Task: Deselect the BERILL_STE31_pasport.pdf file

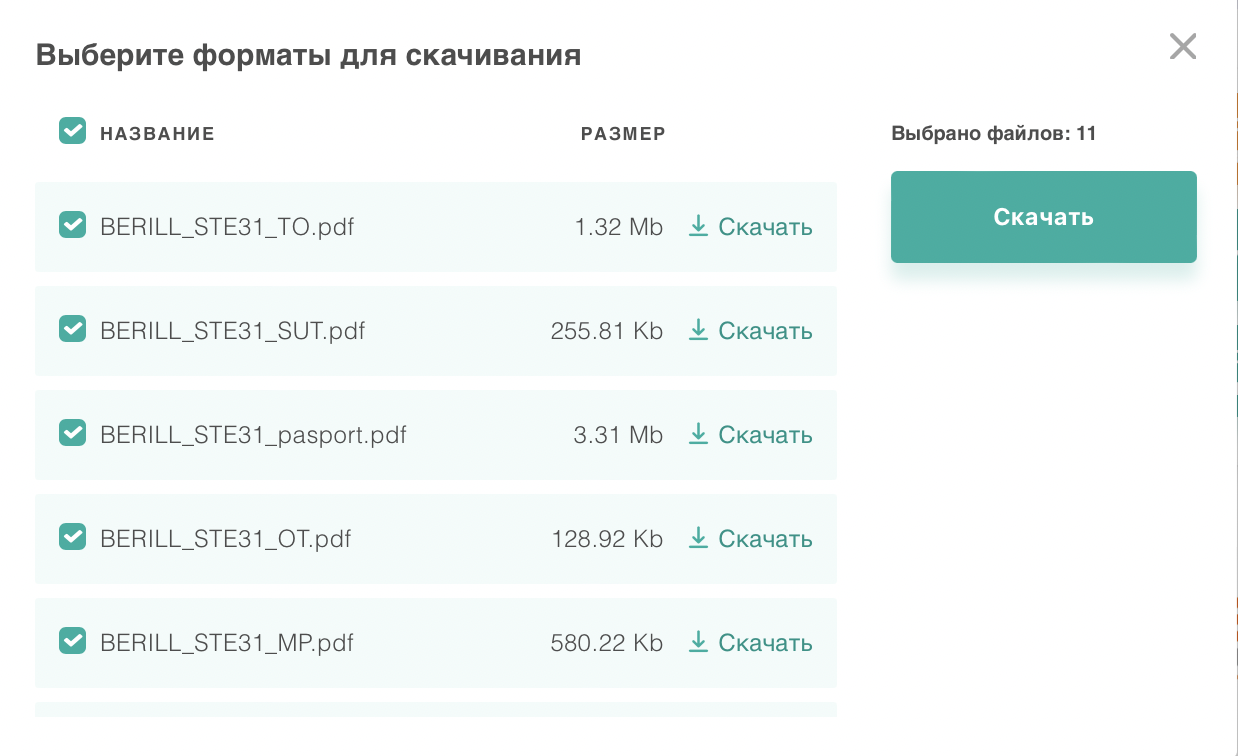Action: (72, 433)
